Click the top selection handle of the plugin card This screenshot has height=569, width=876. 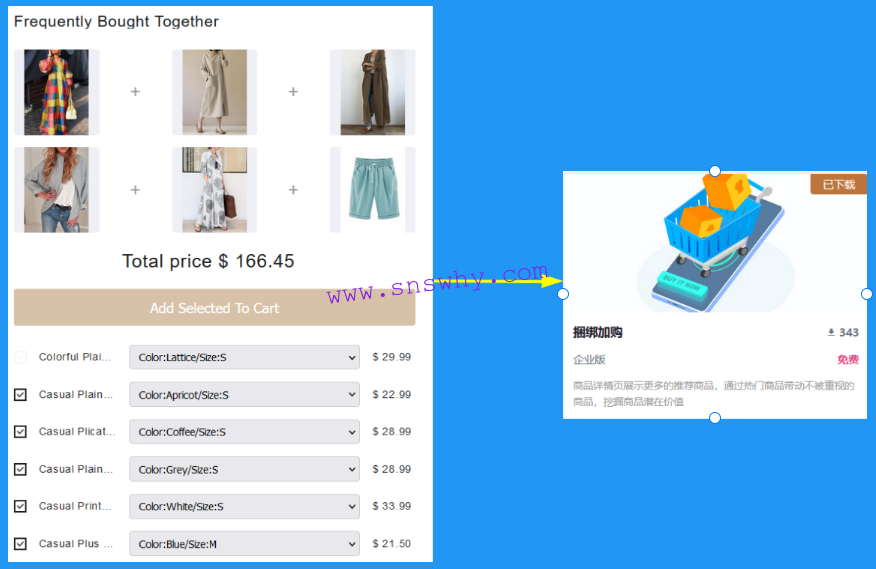pyautogui.click(x=715, y=171)
